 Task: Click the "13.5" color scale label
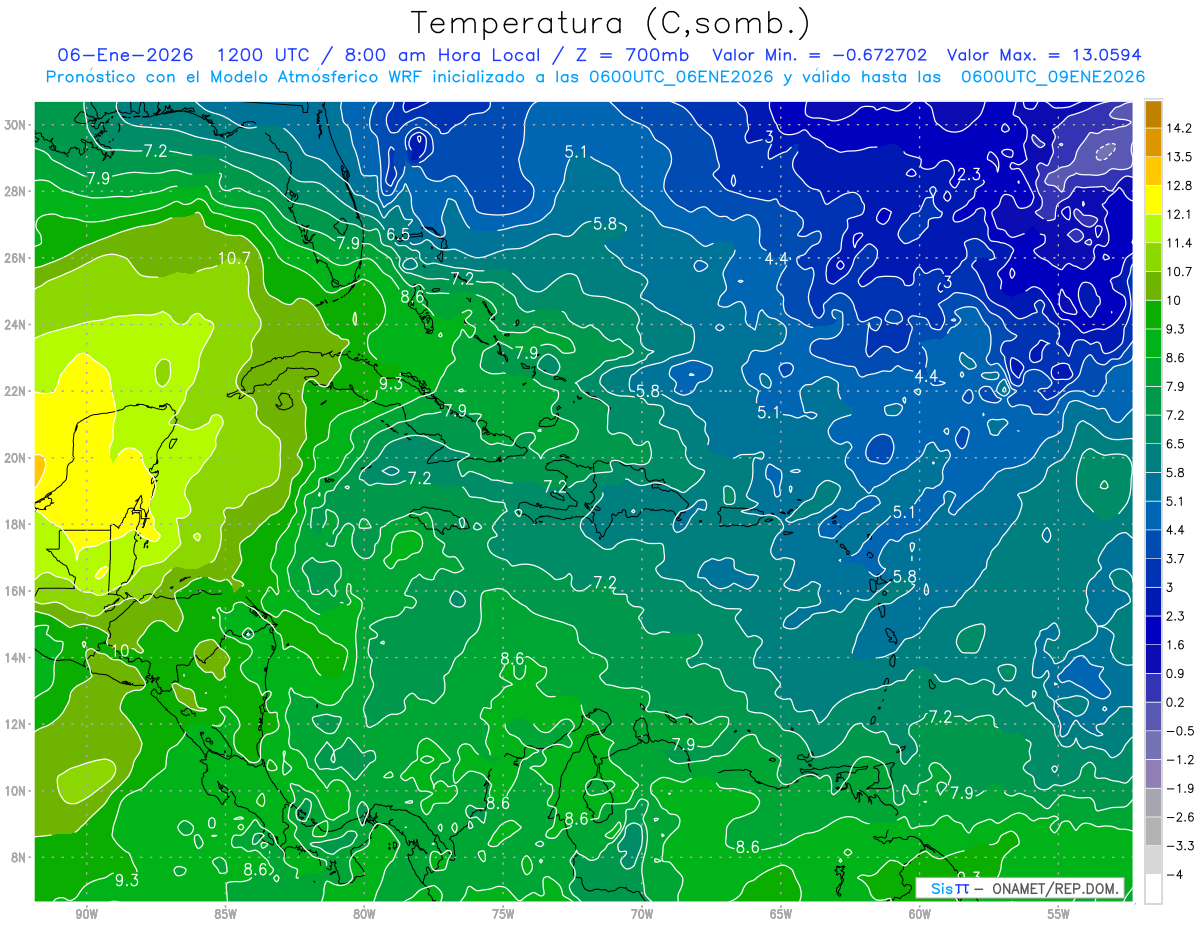pos(1179,157)
